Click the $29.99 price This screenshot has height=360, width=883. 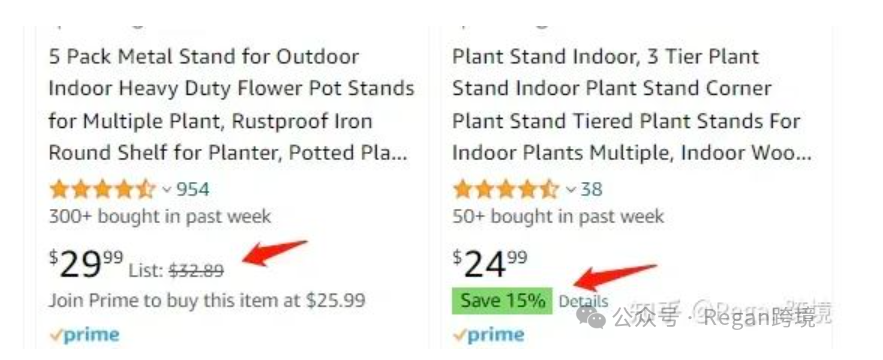pyautogui.click(x=86, y=264)
